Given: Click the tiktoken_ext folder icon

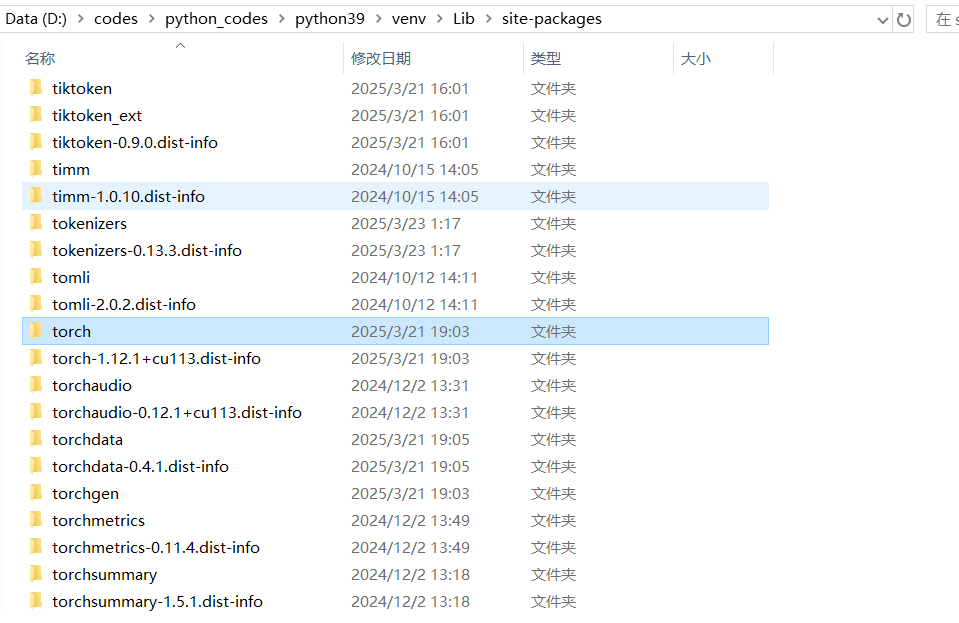Looking at the screenshot, I should coord(36,115).
